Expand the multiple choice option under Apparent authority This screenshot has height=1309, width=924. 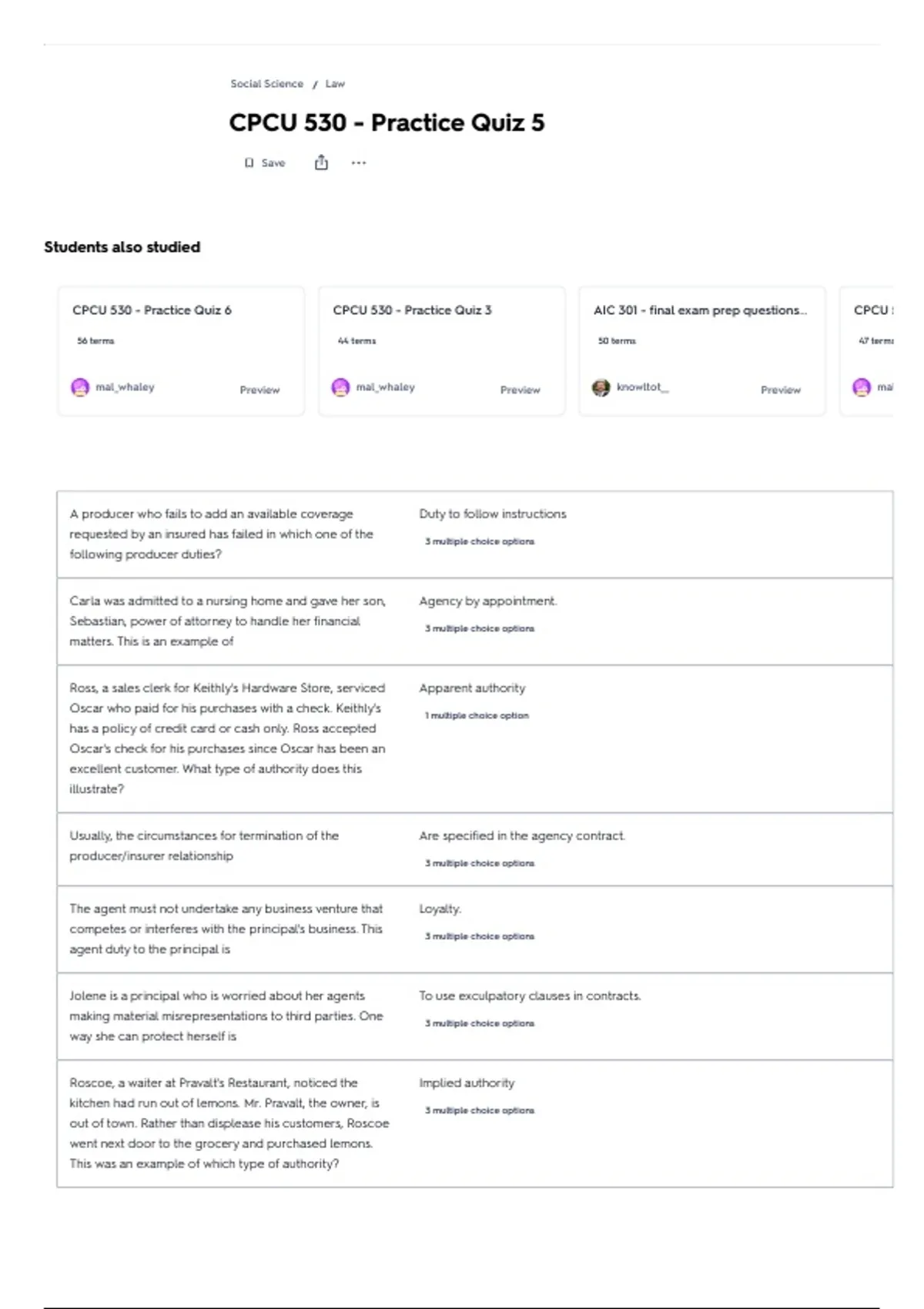[x=477, y=716]
